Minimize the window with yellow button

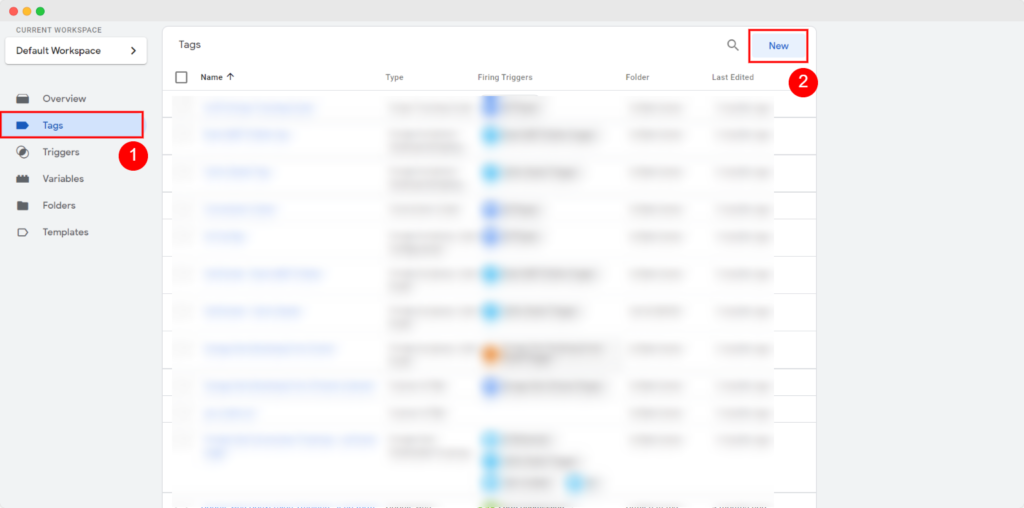click(x=27, y=11)
